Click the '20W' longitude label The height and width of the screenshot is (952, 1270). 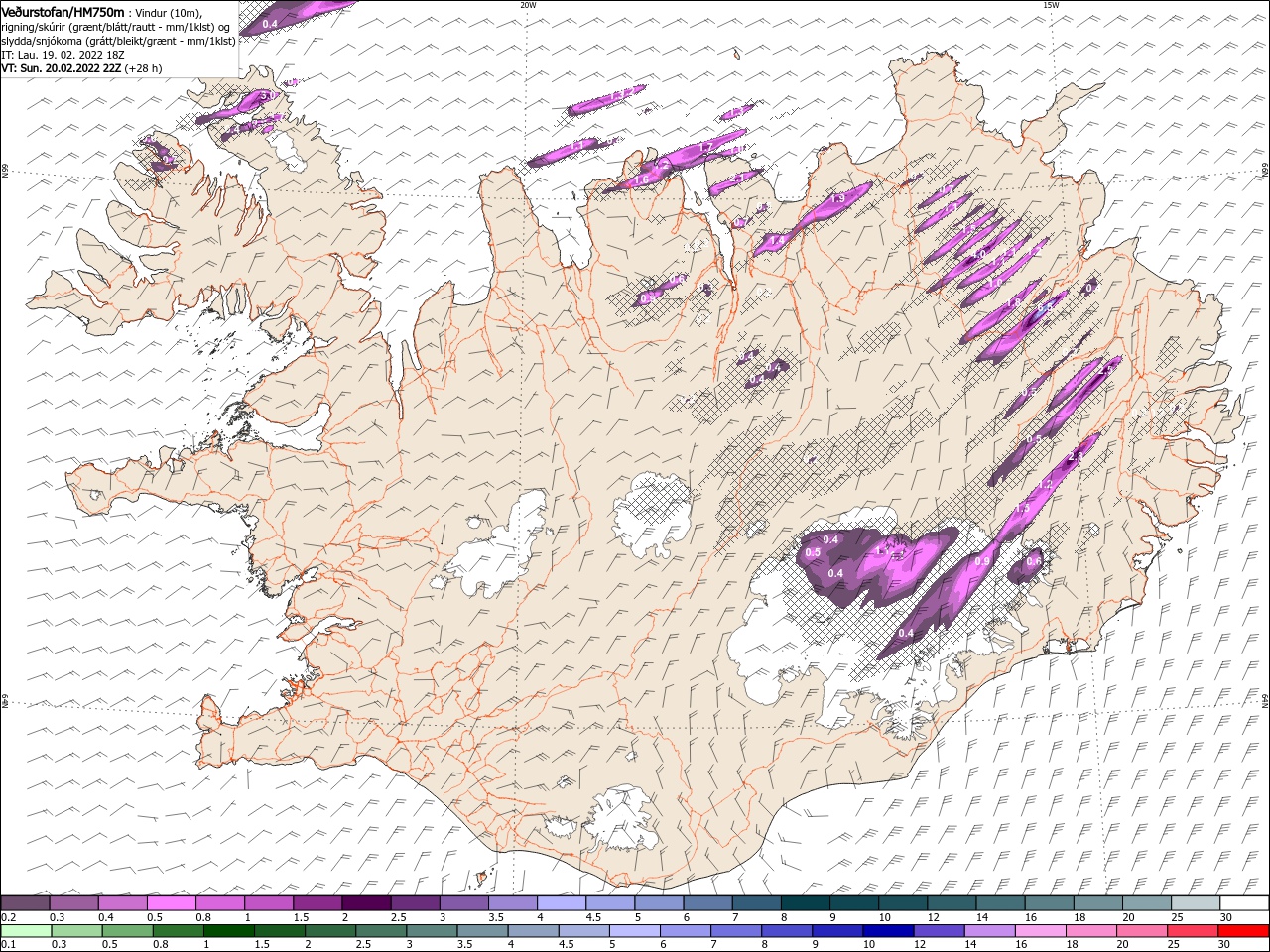[528, 5]
